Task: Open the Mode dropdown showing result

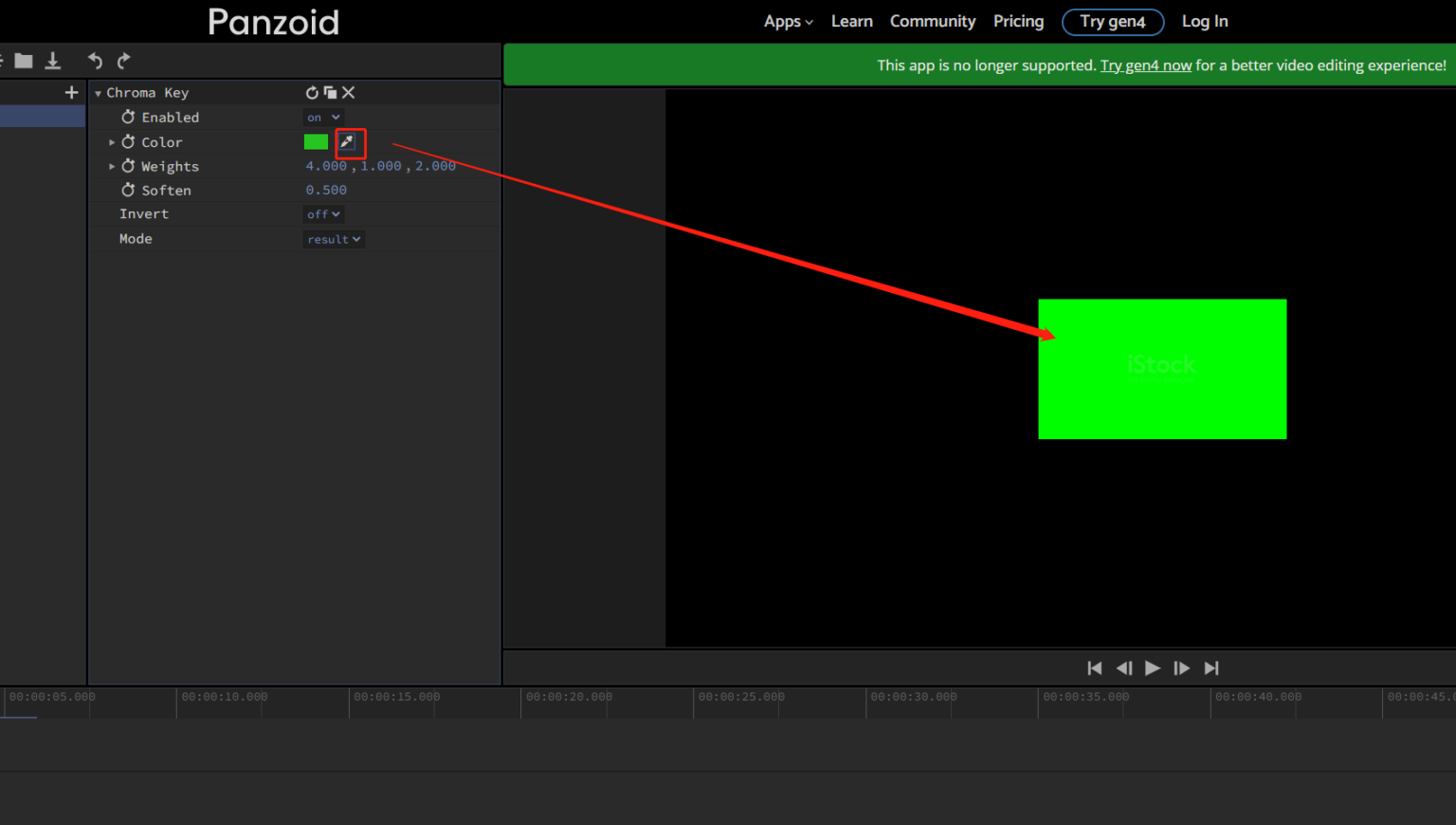Action: (x=334, y=238)
